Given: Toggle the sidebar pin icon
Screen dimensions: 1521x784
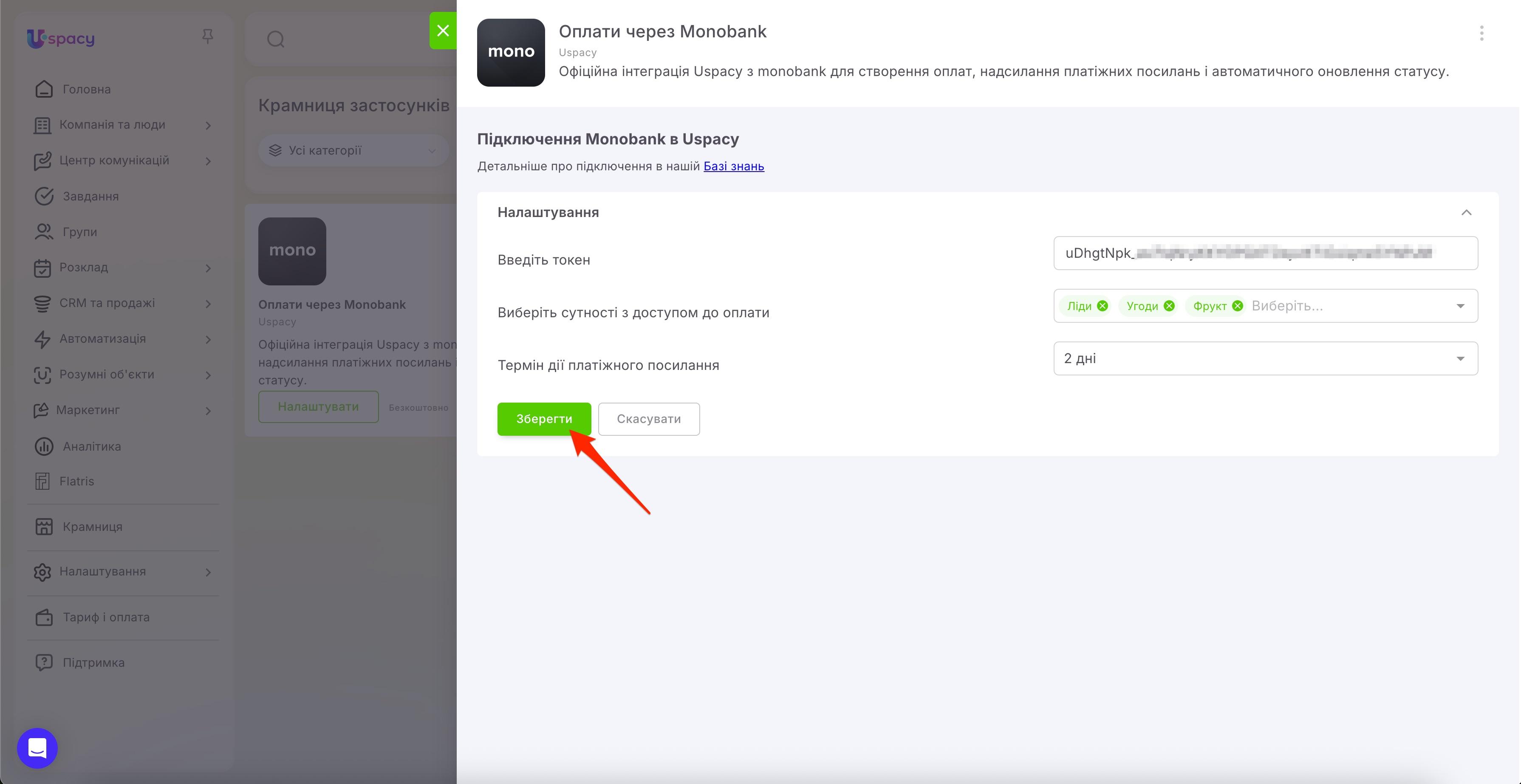Looking at the screenshot, I should tap(207, 37).
